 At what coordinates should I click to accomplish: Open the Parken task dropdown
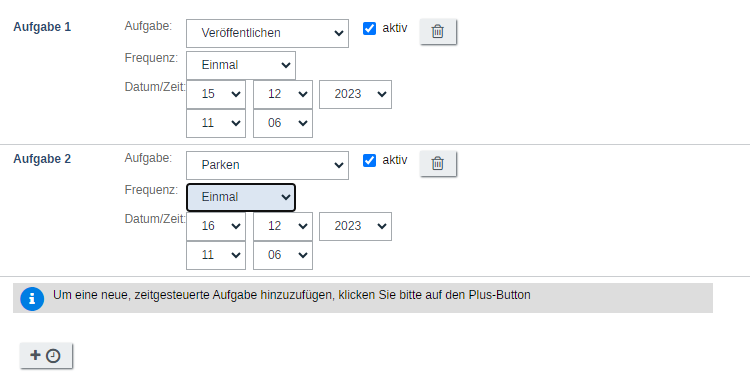pos(267,165)
